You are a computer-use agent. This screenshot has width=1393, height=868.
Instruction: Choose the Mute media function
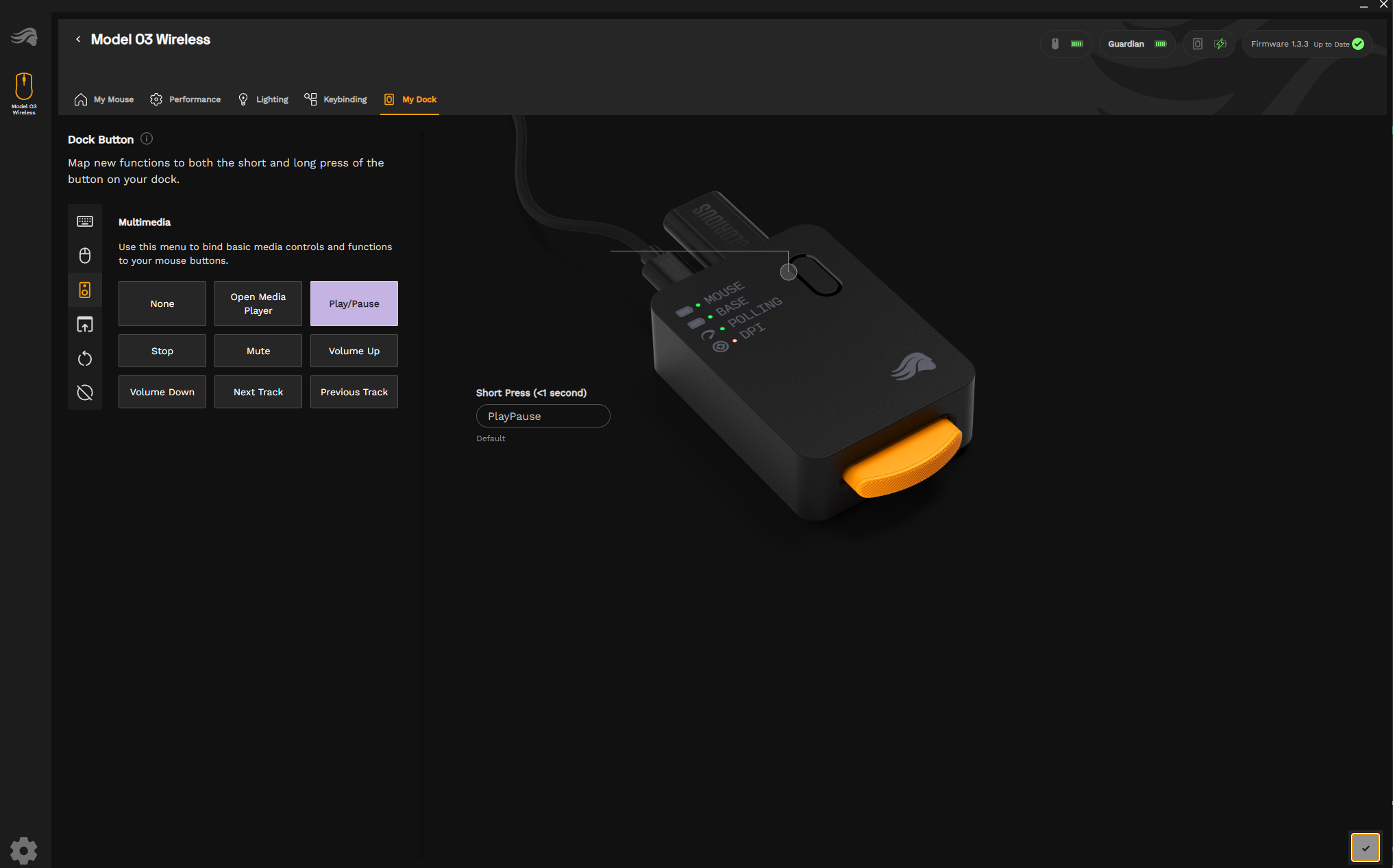pos(258,351)
